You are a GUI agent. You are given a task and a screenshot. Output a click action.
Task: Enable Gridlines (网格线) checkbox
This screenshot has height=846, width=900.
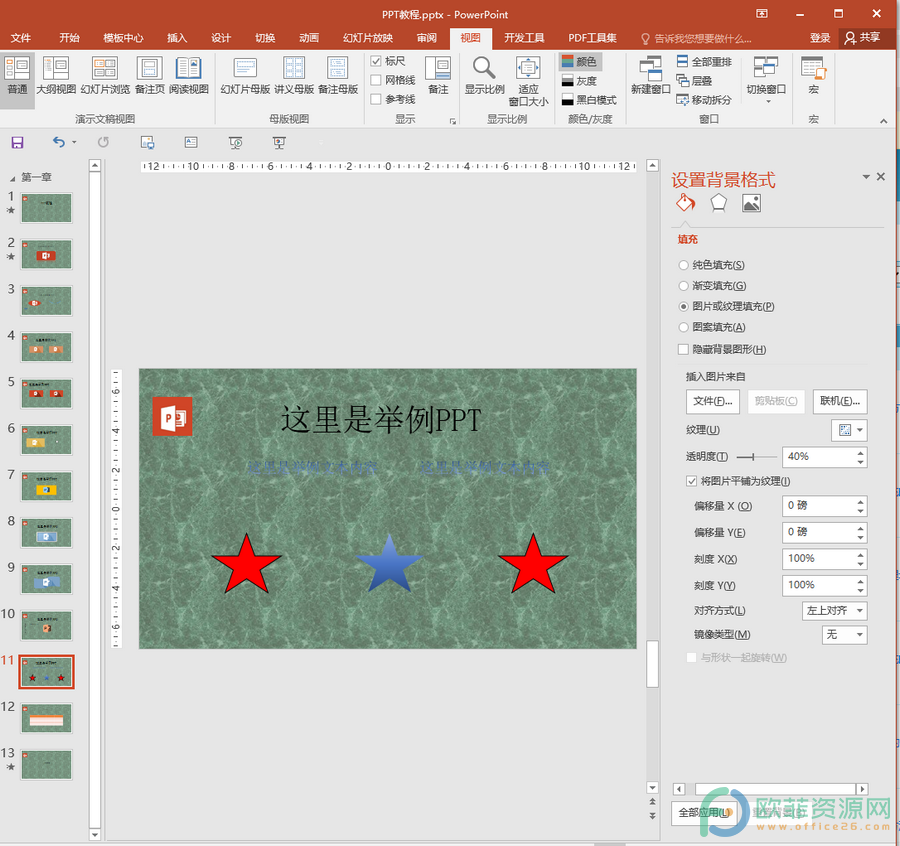click(x=376, y=80)
